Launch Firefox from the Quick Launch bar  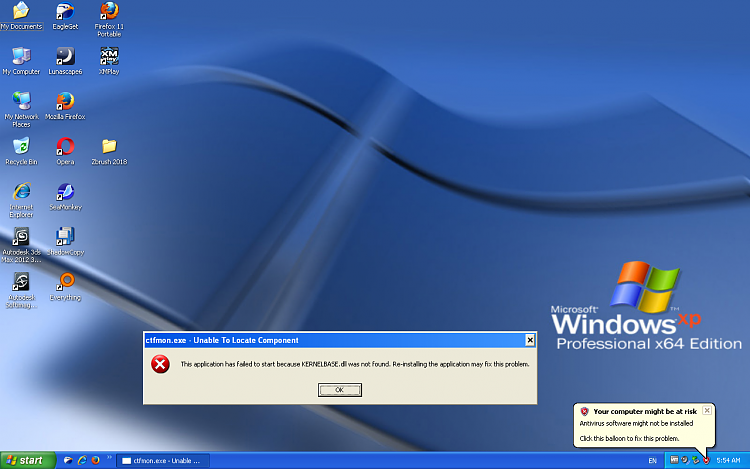96,460
